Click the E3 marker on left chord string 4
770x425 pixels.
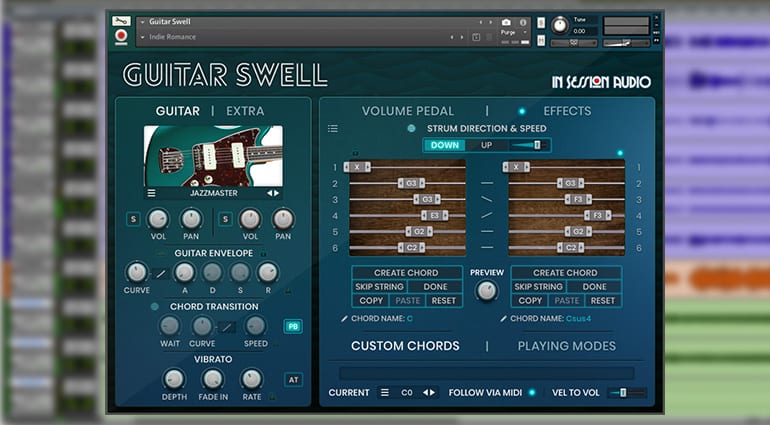pyautogui.click(x=435, y=216)
